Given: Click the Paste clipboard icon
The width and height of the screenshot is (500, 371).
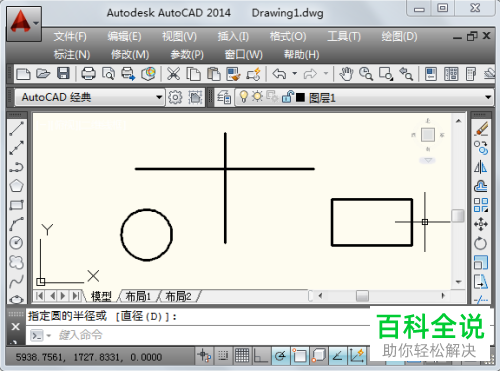Looking at the screenshot, I should tap(214, 74).
